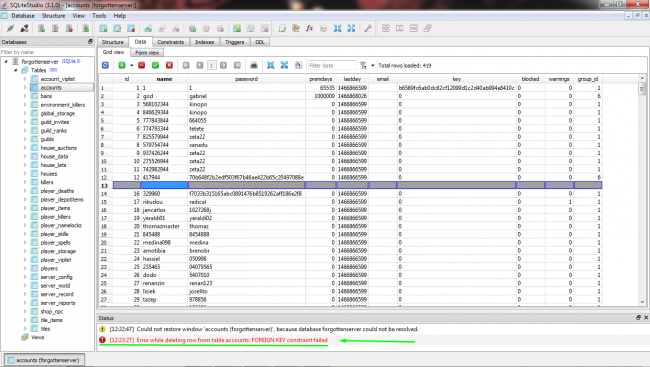Image resolution: width=650 pixels, height=367 pixels.
Task: Select the Views tree node
Action: click(37, 337)
